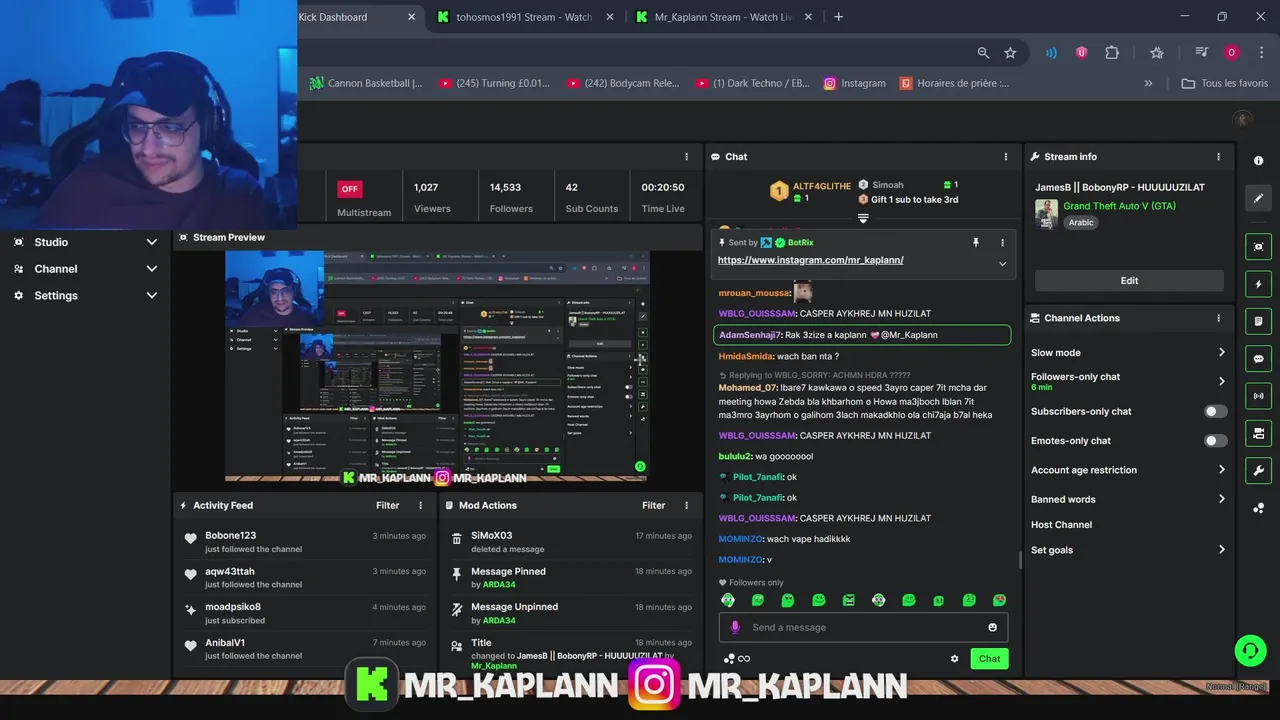Click the three-dots bubbles icon in right sidebar

(1258, 508)
